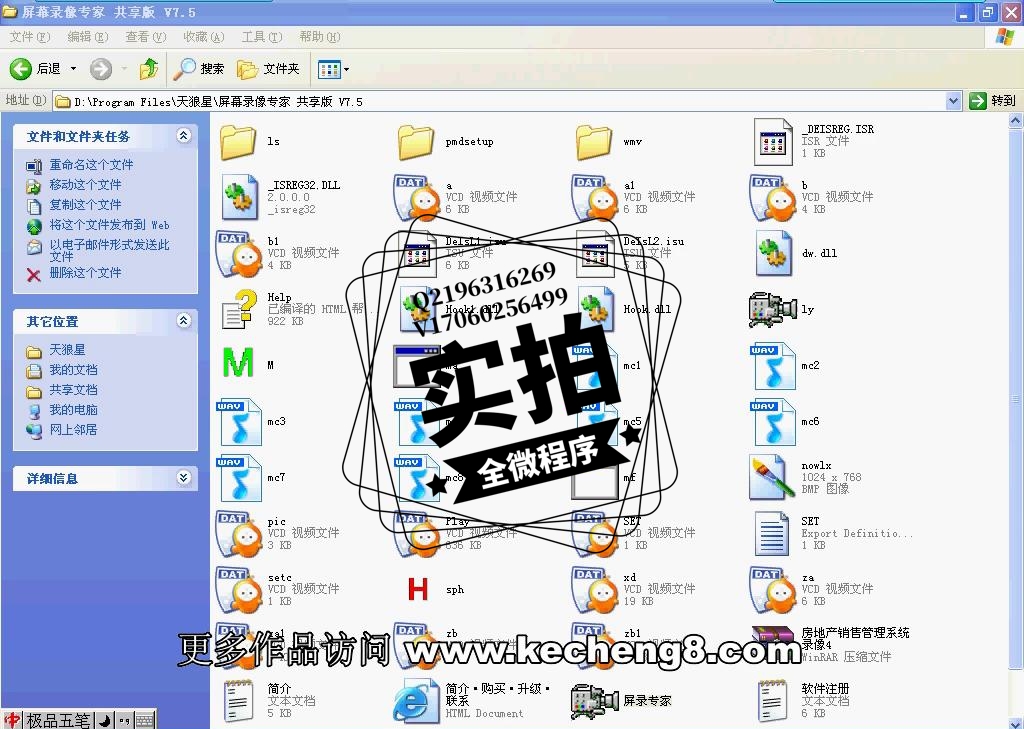1024x729 pixels.
Task: Open the 收藏(A) menu
Action: click(204, 37)
